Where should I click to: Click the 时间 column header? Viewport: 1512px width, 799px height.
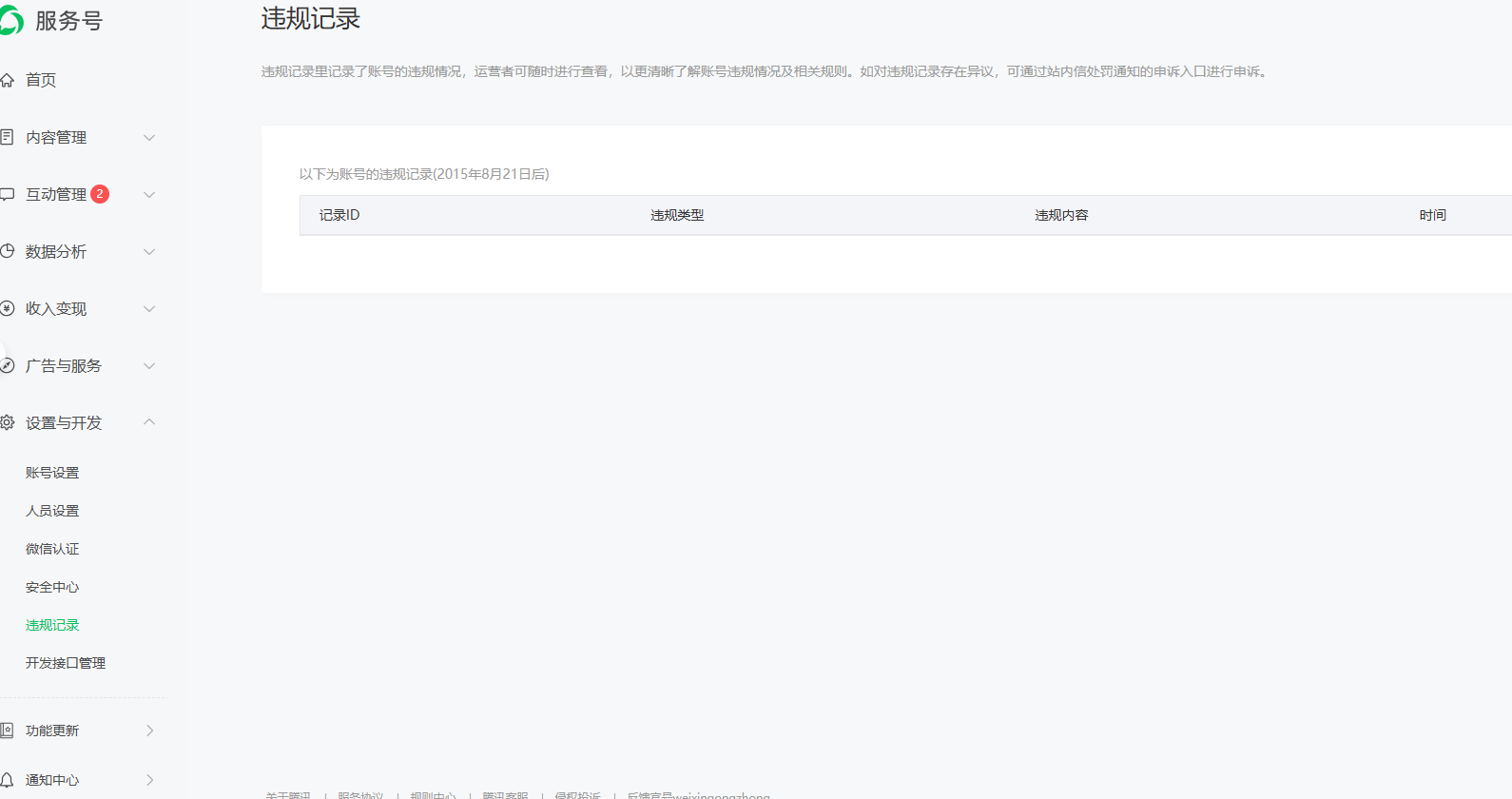(x=1433, y=215)
